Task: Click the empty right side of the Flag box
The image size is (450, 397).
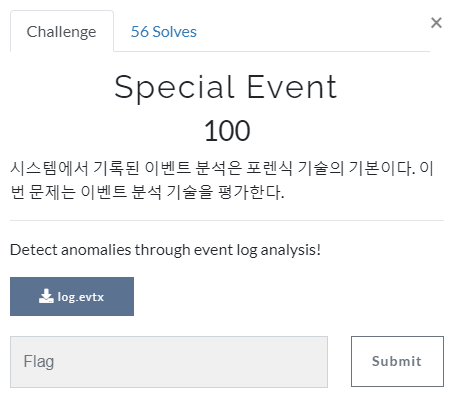Action: coord(250,362)
